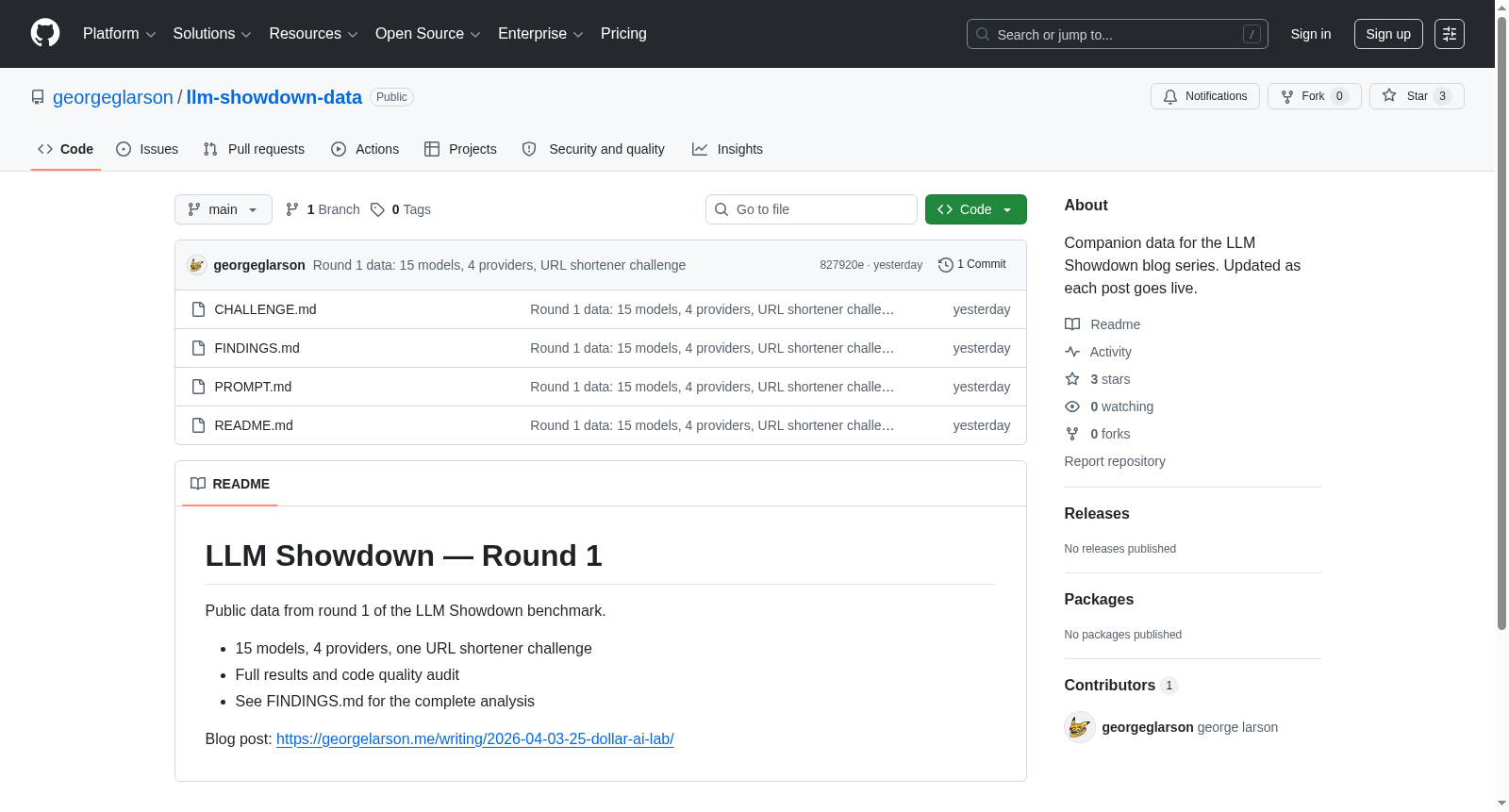1509x812 pixels.
Task: Click the star icon in Star button
Action: (1389, 95)
